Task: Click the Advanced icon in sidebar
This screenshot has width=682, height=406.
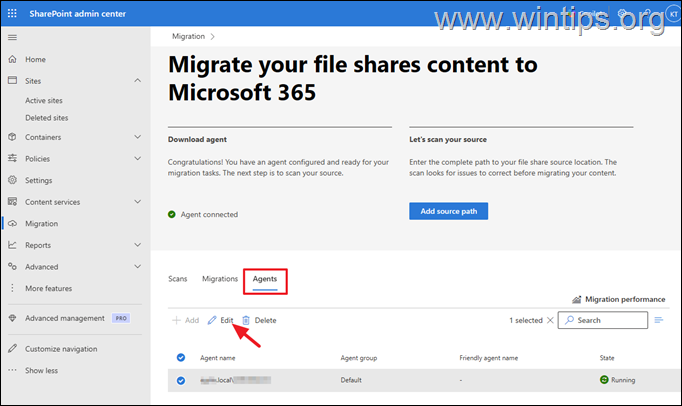Action: pos(13,266)
